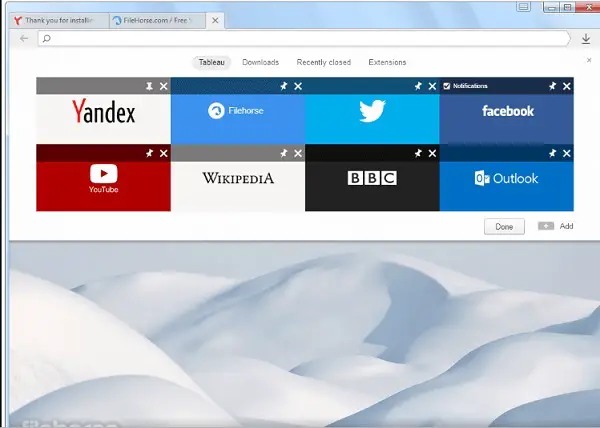Go back with the arrow button

click(x=24, y=38)
